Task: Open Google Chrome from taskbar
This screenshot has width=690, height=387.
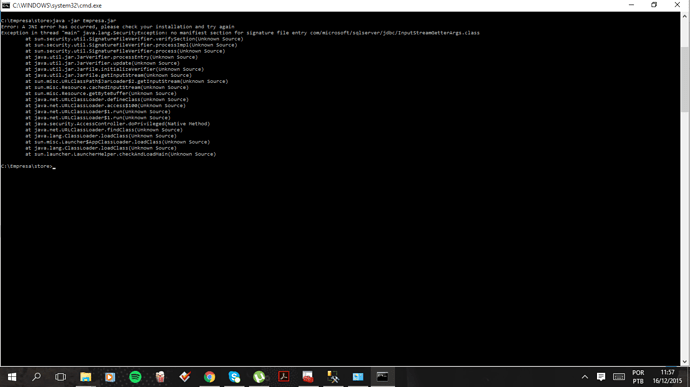Action: pos(209,377)
